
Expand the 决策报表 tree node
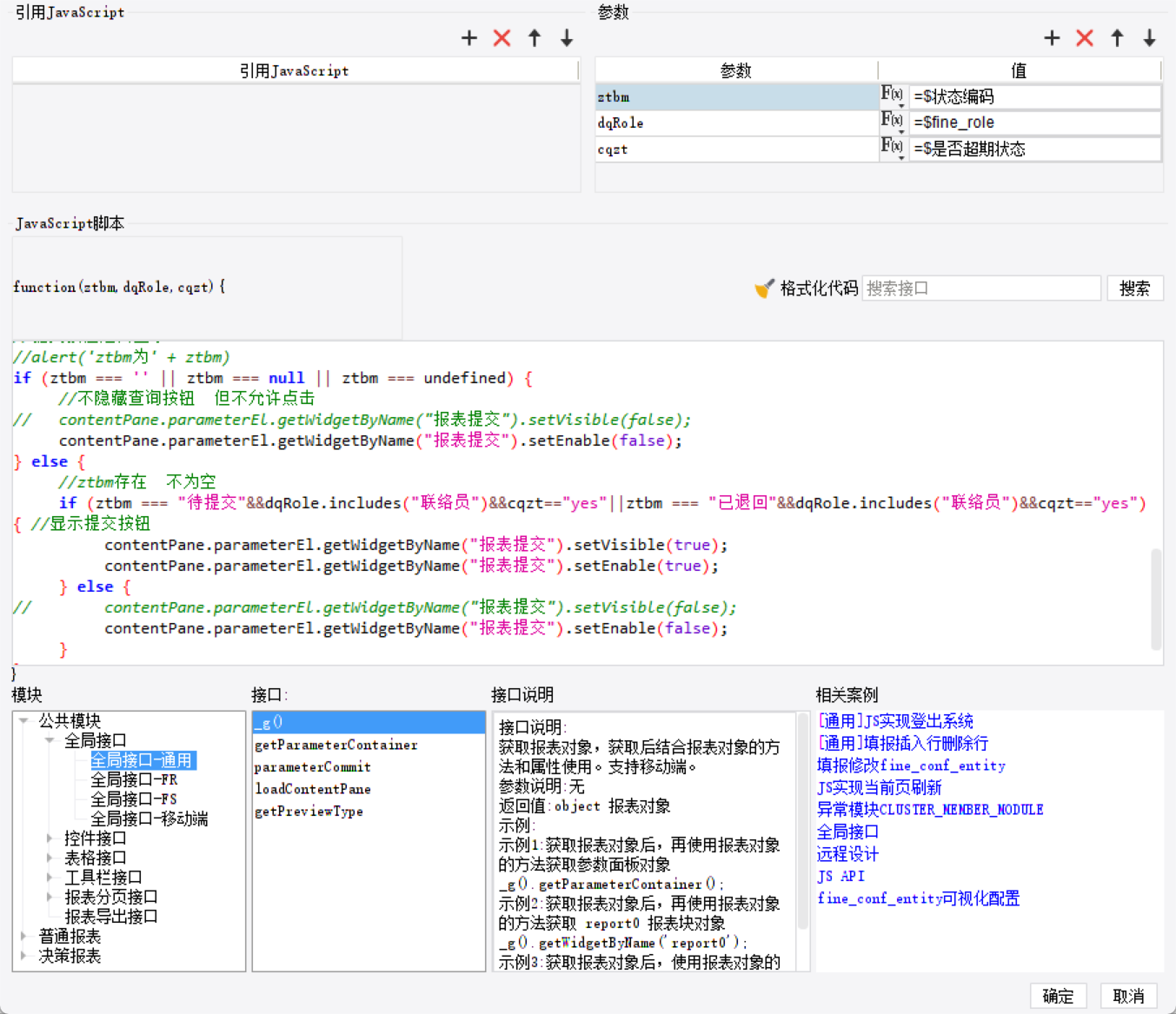[x=23, y=956]
